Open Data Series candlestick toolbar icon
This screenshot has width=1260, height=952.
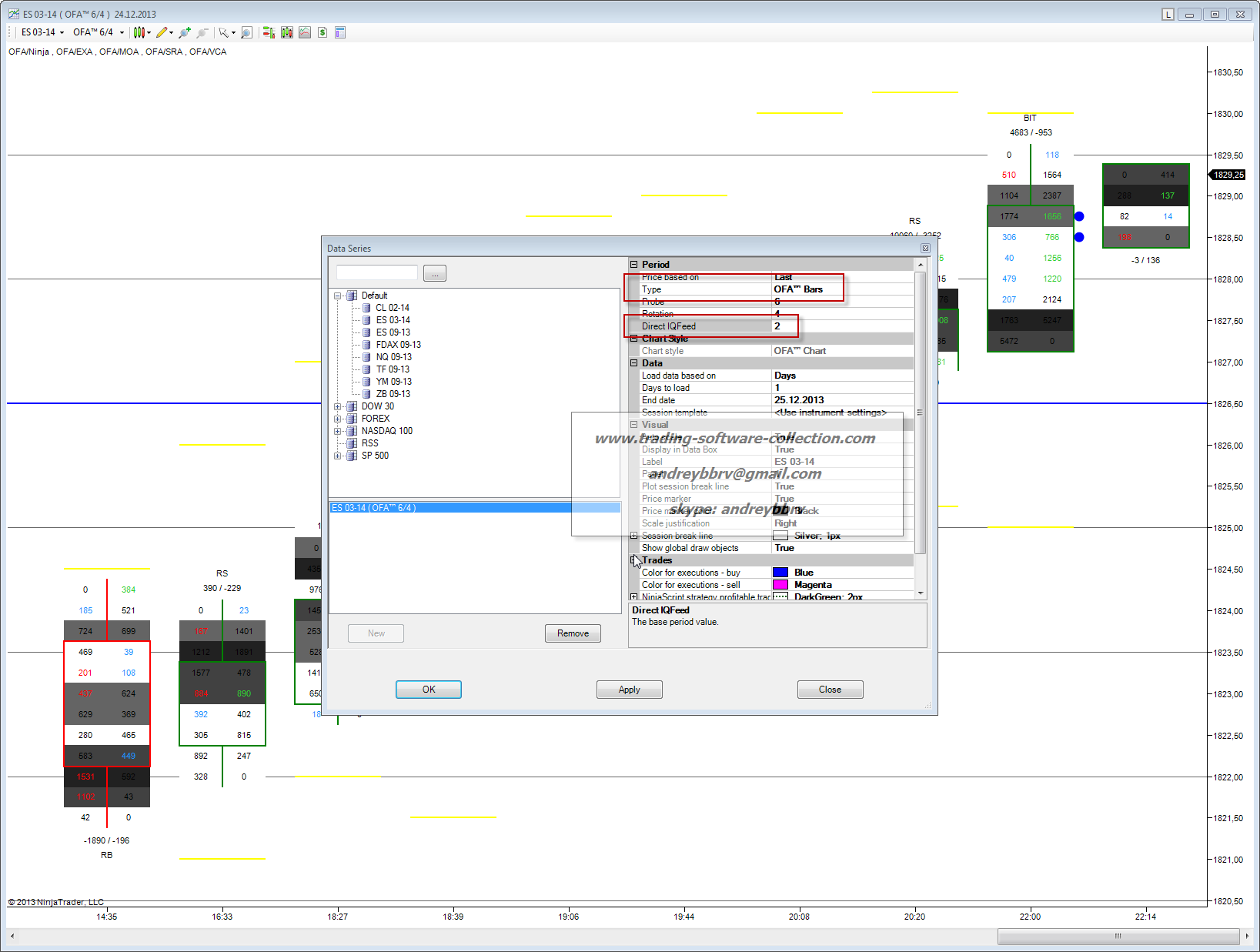click(x=287, y=32)
